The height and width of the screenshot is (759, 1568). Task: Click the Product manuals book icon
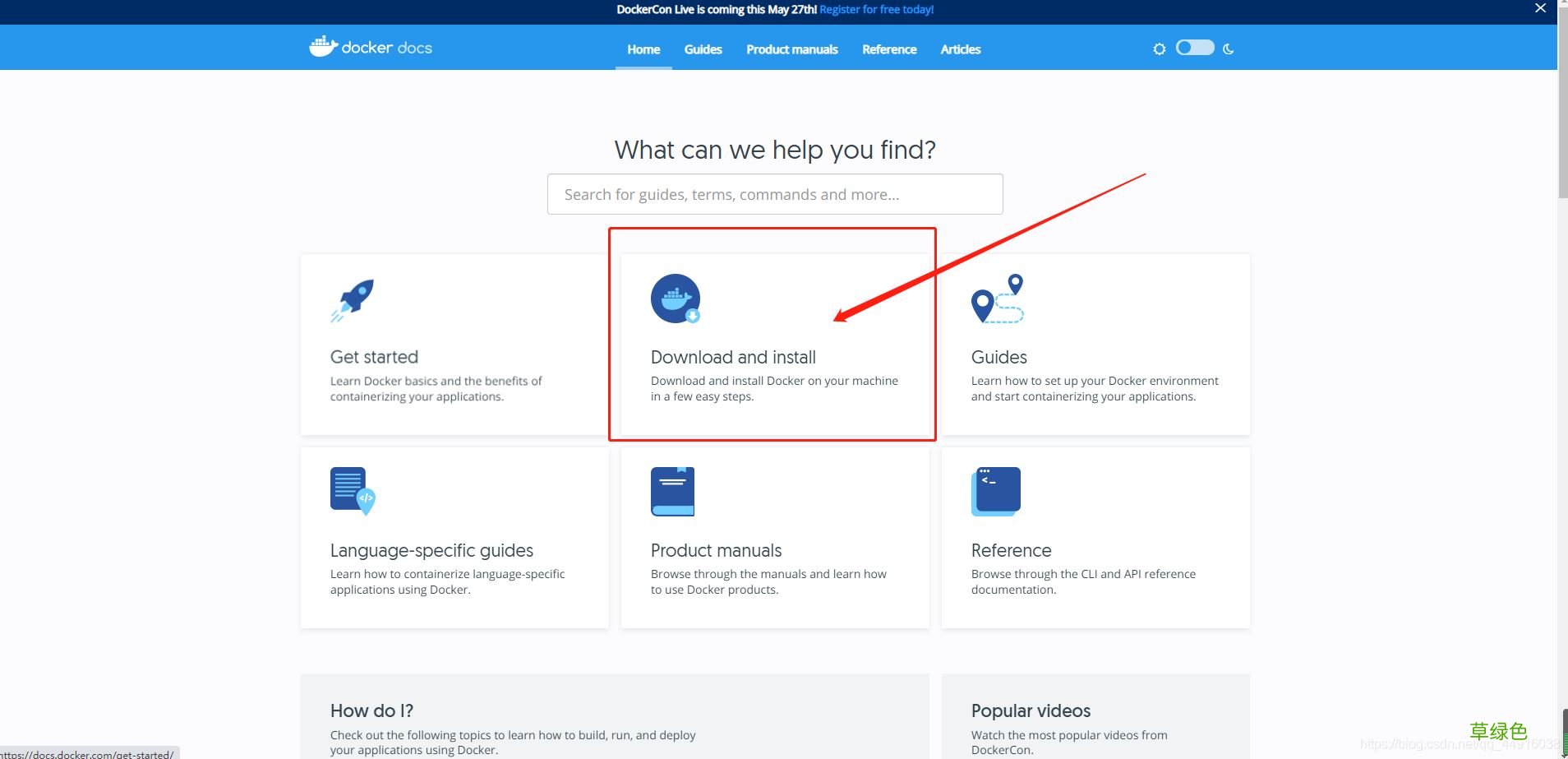tap(672, 492)
